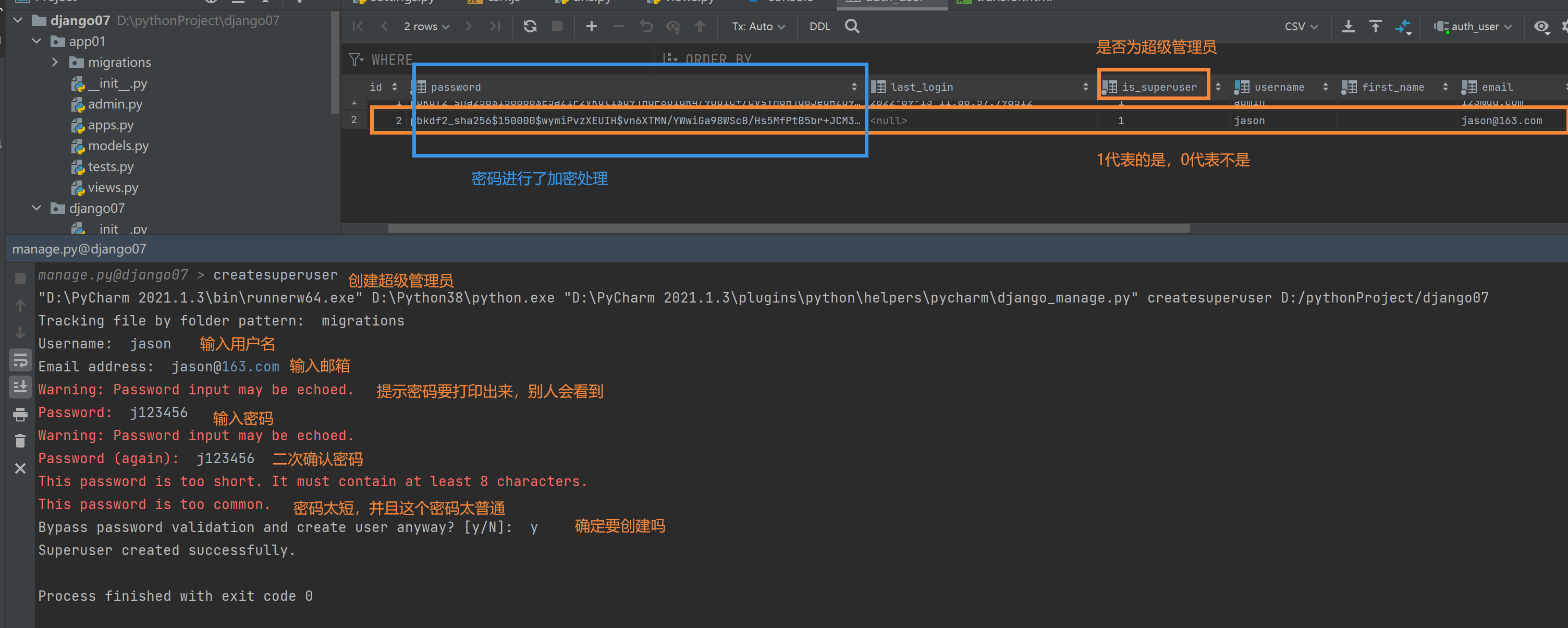The width and height of the screenshot is (1568, 628).
Task: Go to the previous page of rows
Action: pos(384,26)
